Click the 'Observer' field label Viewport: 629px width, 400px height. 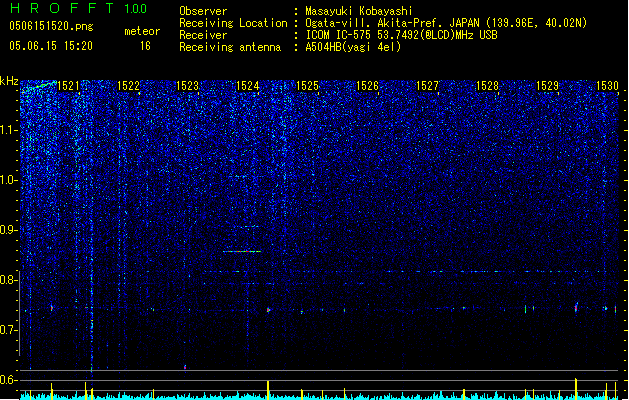(203, 11)
